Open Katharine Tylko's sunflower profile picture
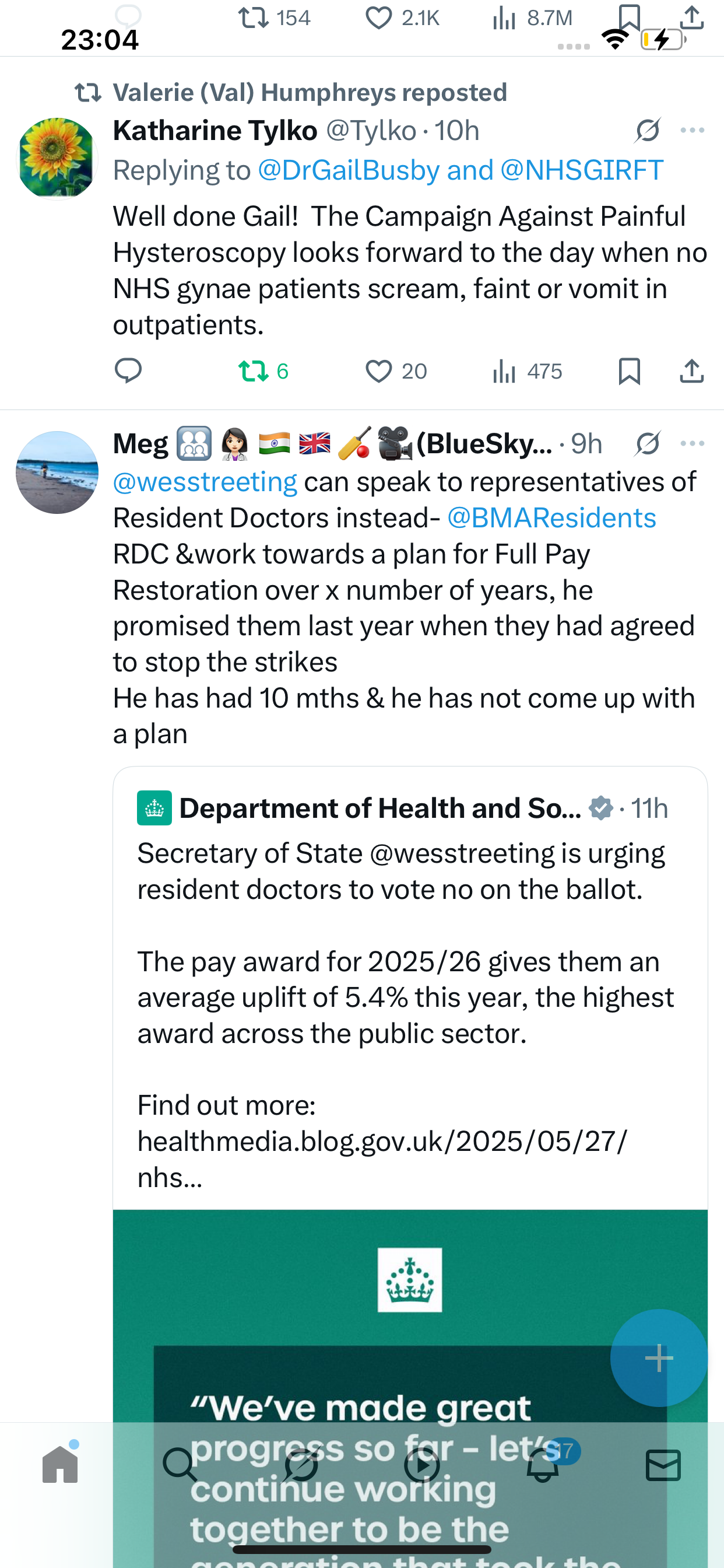The image size is (724, 1568). [x=57, y=158]
